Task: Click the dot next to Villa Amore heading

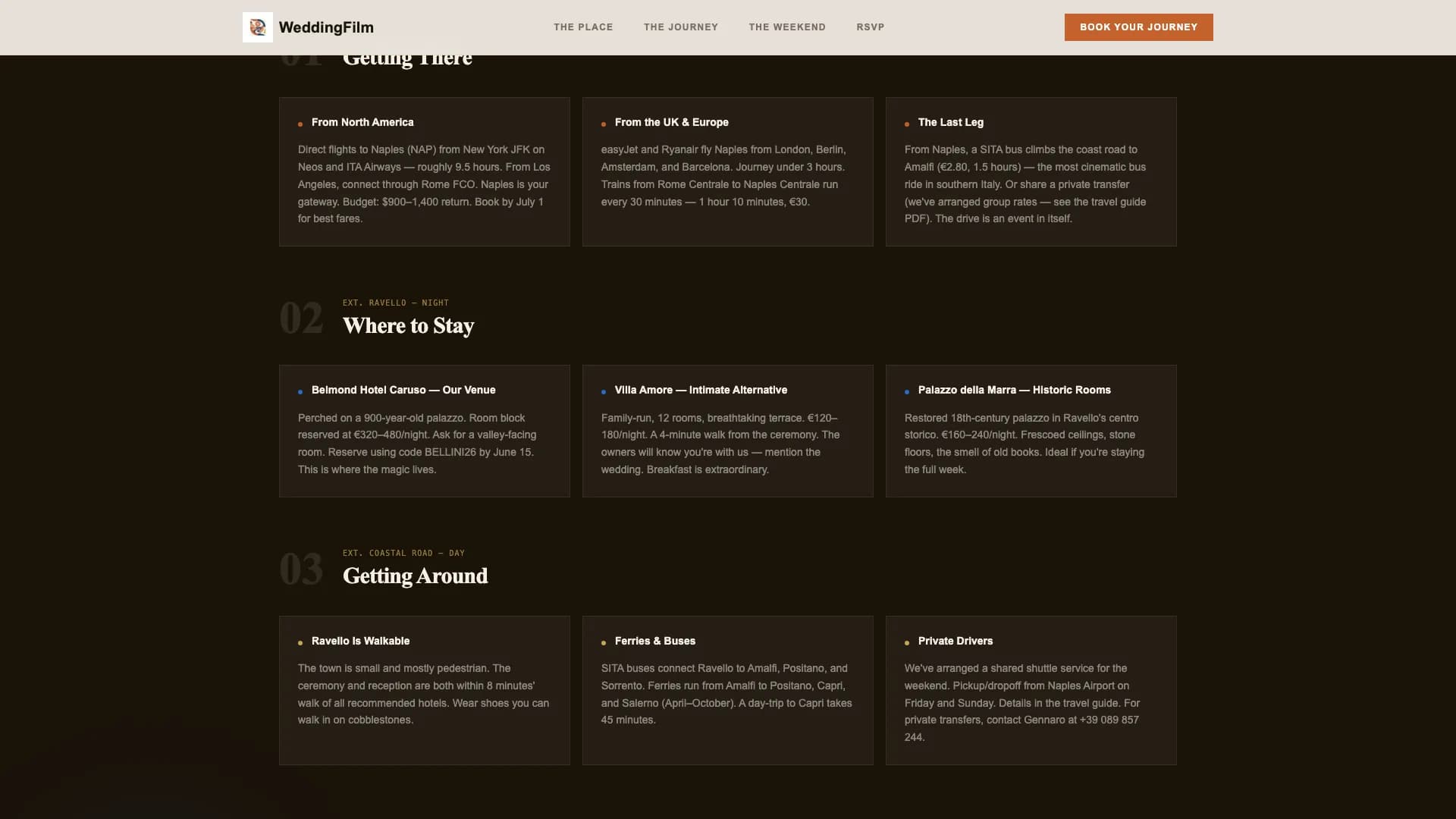Action: click(x=604, y=391)
